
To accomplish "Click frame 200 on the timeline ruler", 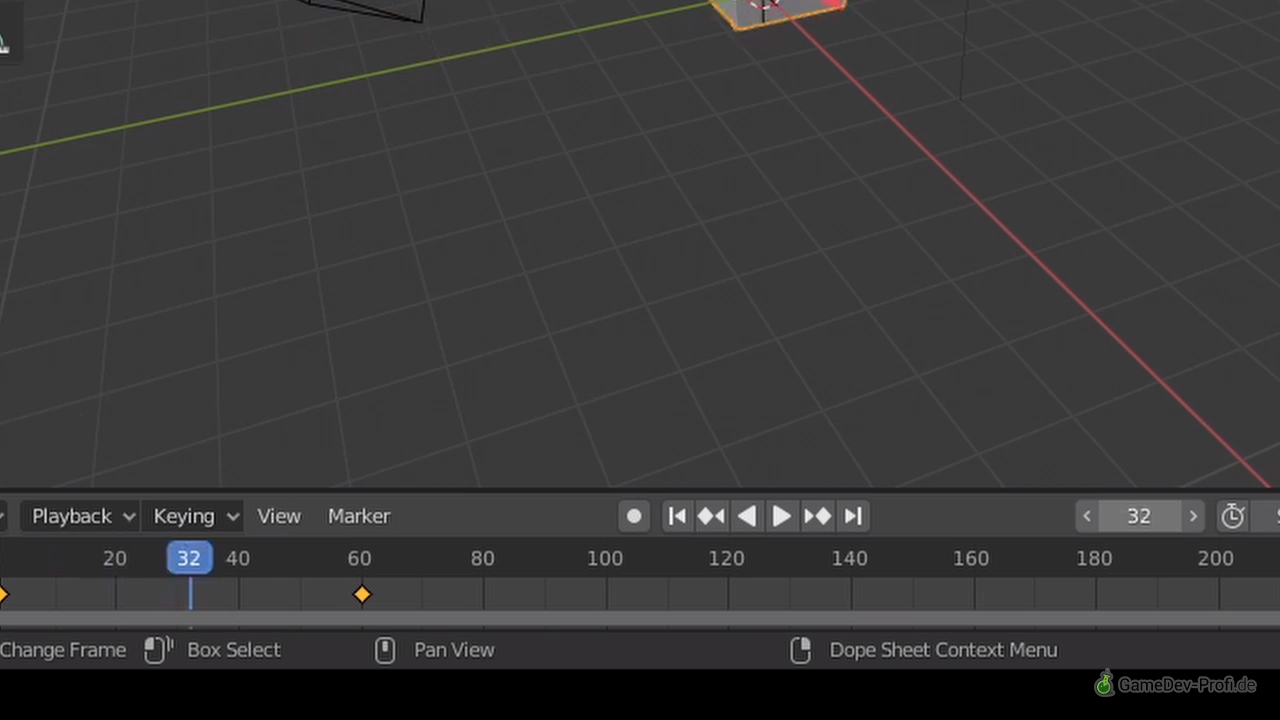I will coord(1216,558).
